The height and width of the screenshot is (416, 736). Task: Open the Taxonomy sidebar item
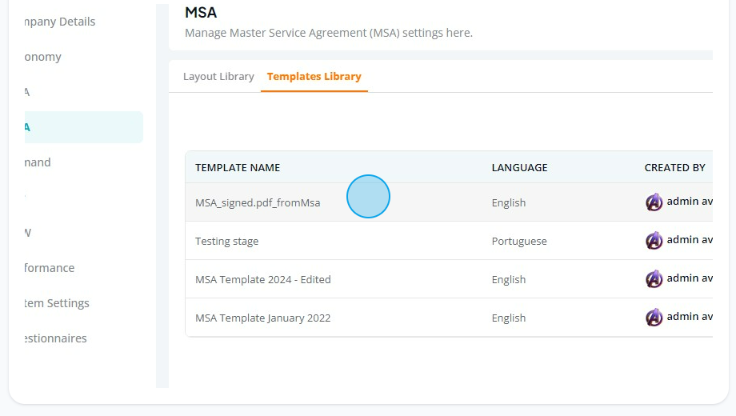coord(43,57)
